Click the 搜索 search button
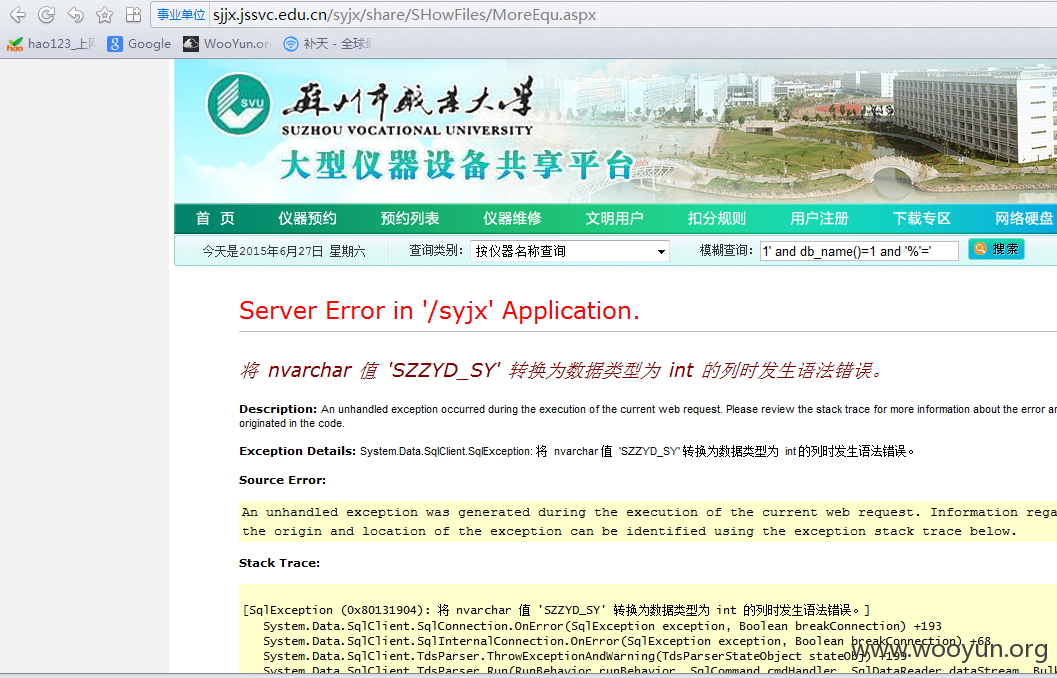Screen dimensions: 1057x678 pos(996,249)
